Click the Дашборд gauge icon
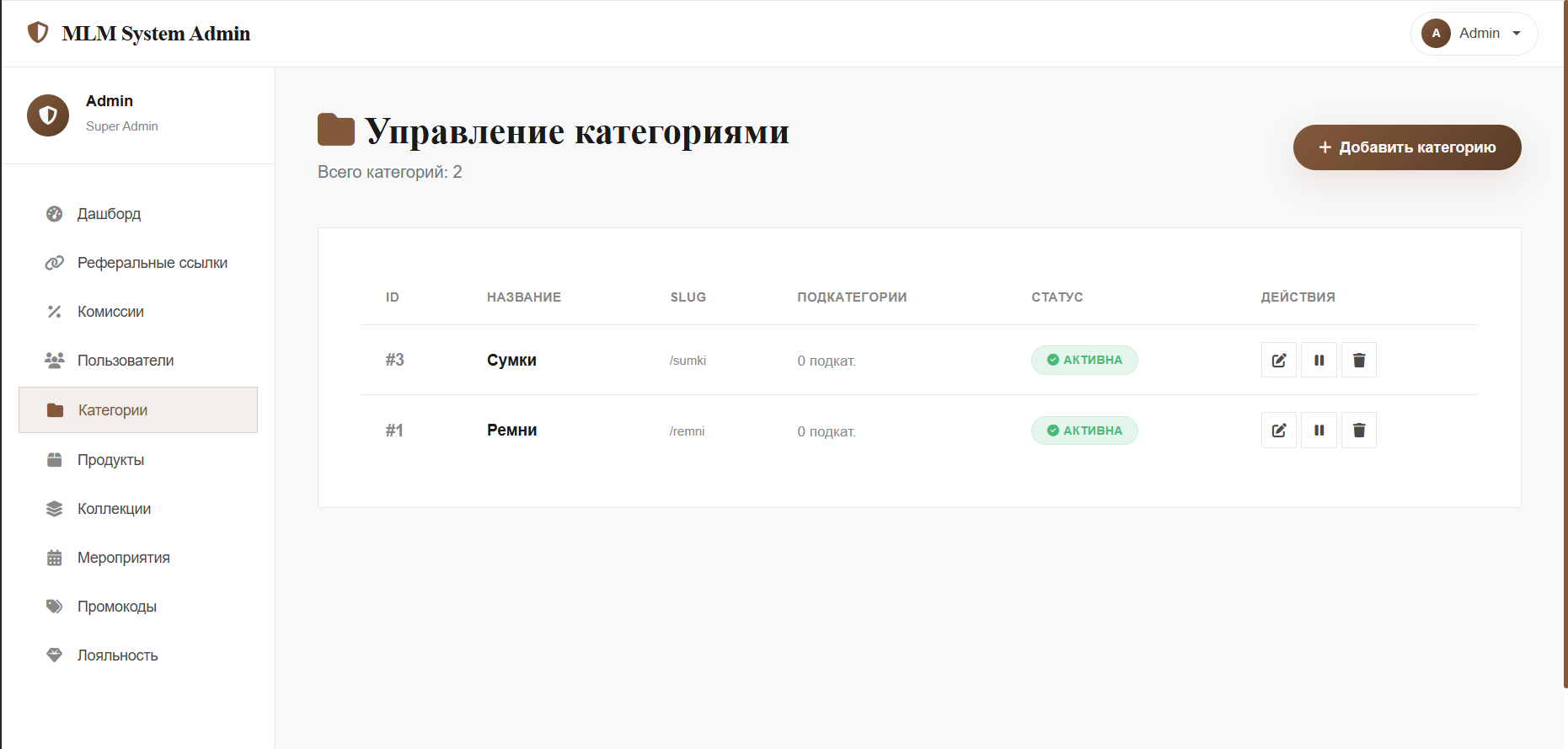The width and height of the screenshot is (1568, 749). tap(55, 214)
